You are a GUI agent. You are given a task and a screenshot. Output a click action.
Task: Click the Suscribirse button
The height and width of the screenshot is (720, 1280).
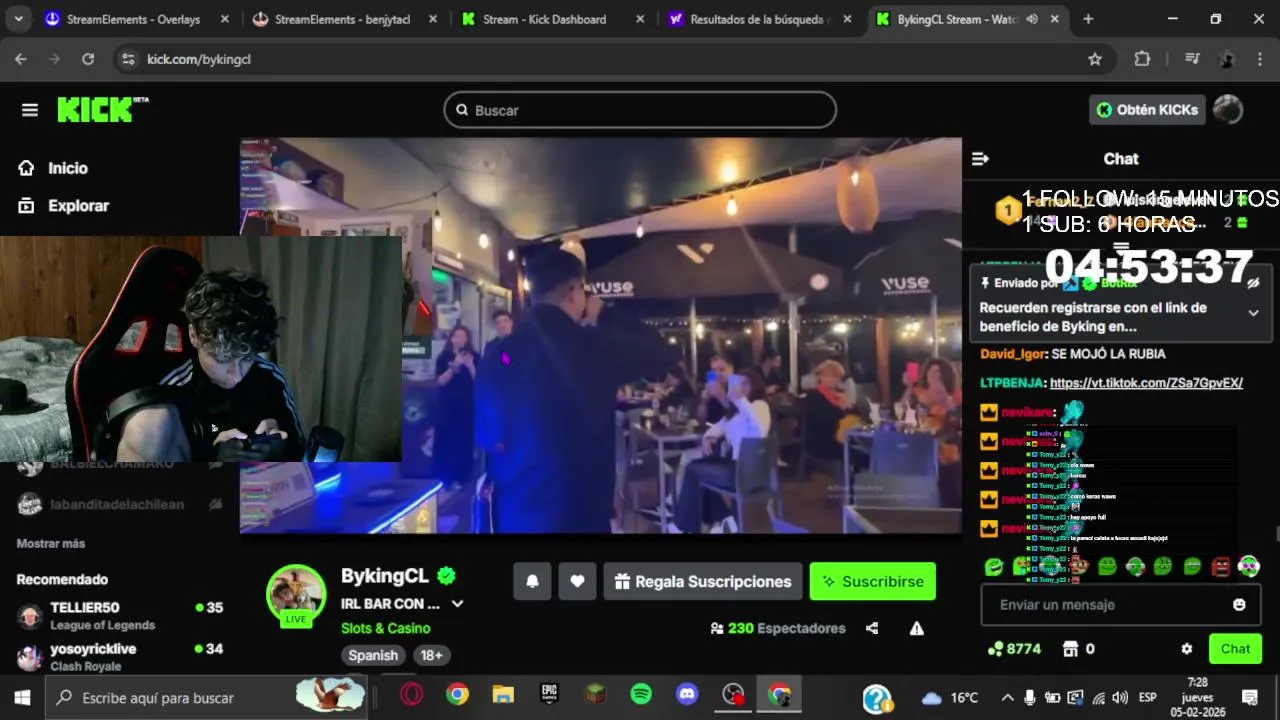[x=873, y=581]
